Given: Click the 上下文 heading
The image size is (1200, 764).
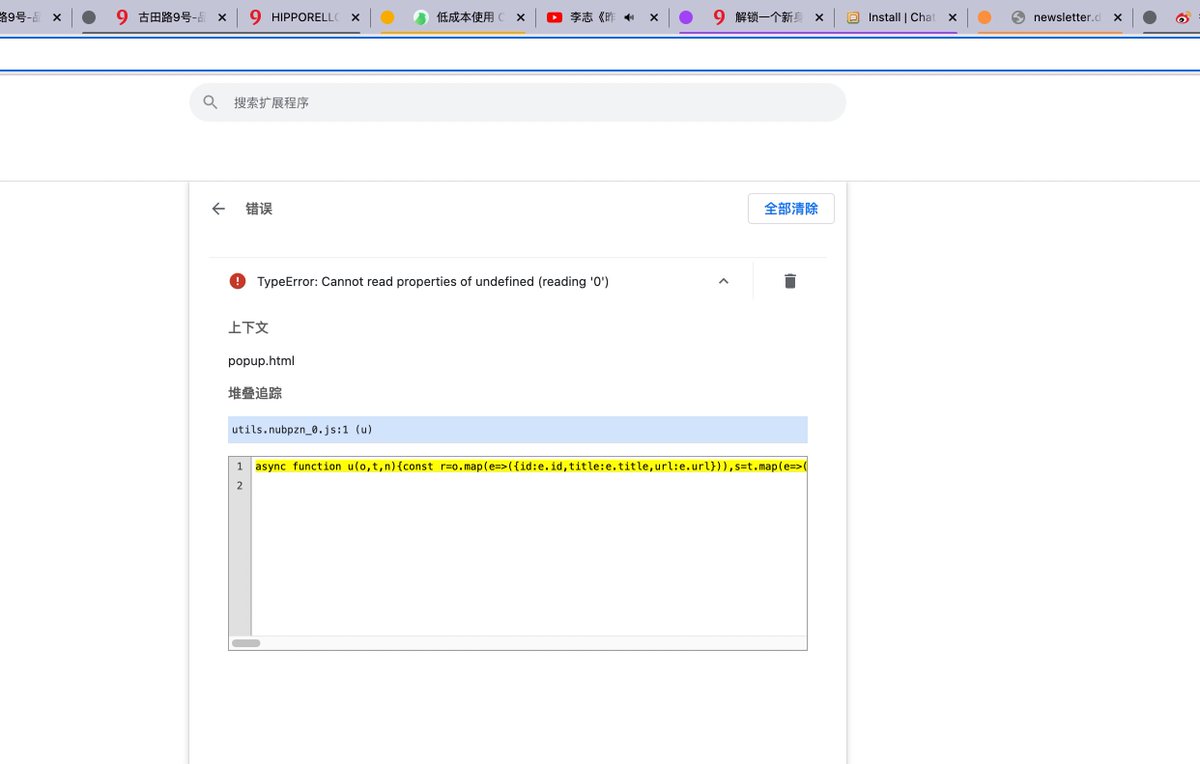Looking at the screenshot, I should [248, 328].
